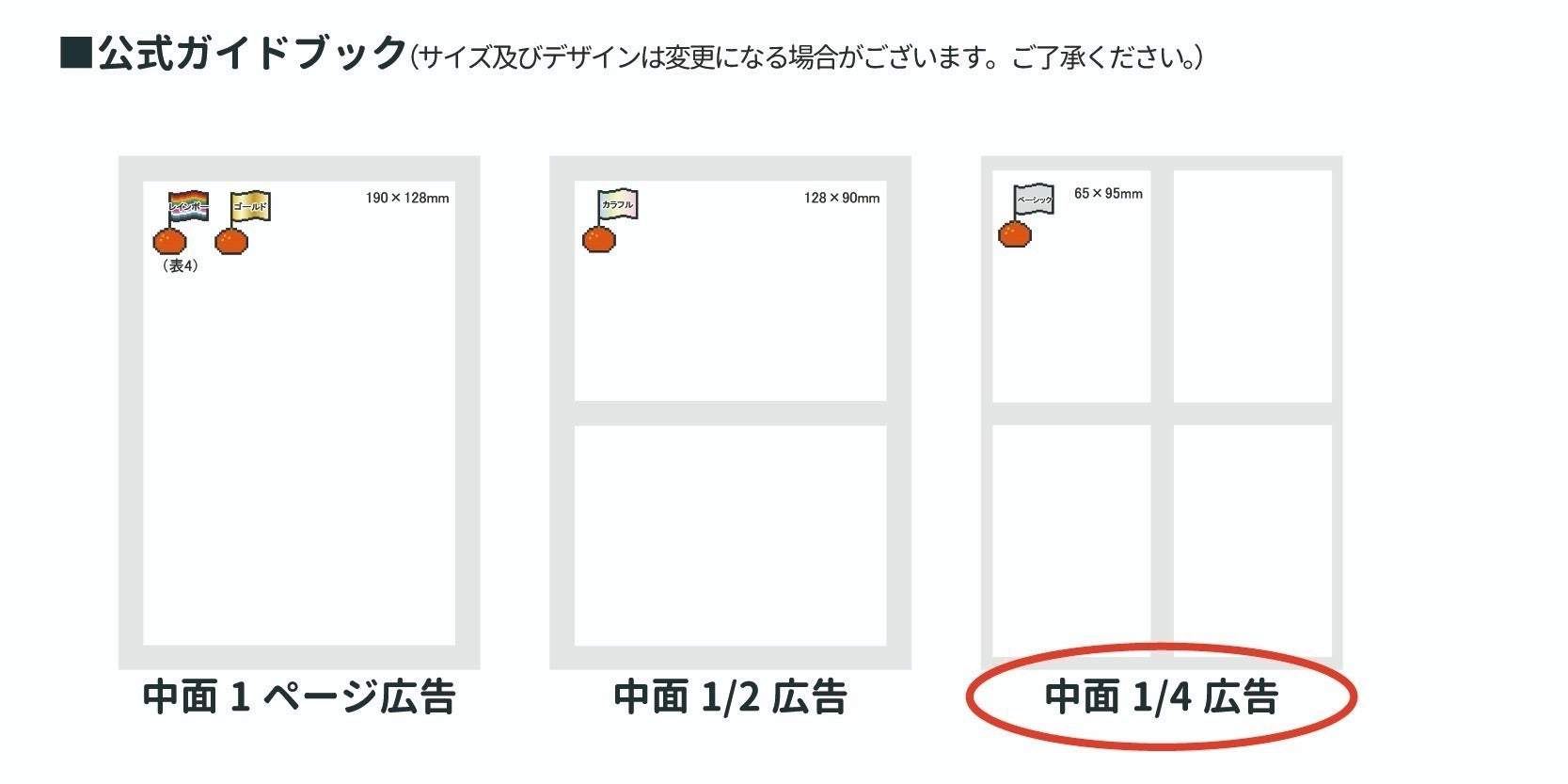Image resolution: width=1568 pixels, height=784 pixels.
Task: Click the orange below the basic flag
Action: click(1014, 233)
